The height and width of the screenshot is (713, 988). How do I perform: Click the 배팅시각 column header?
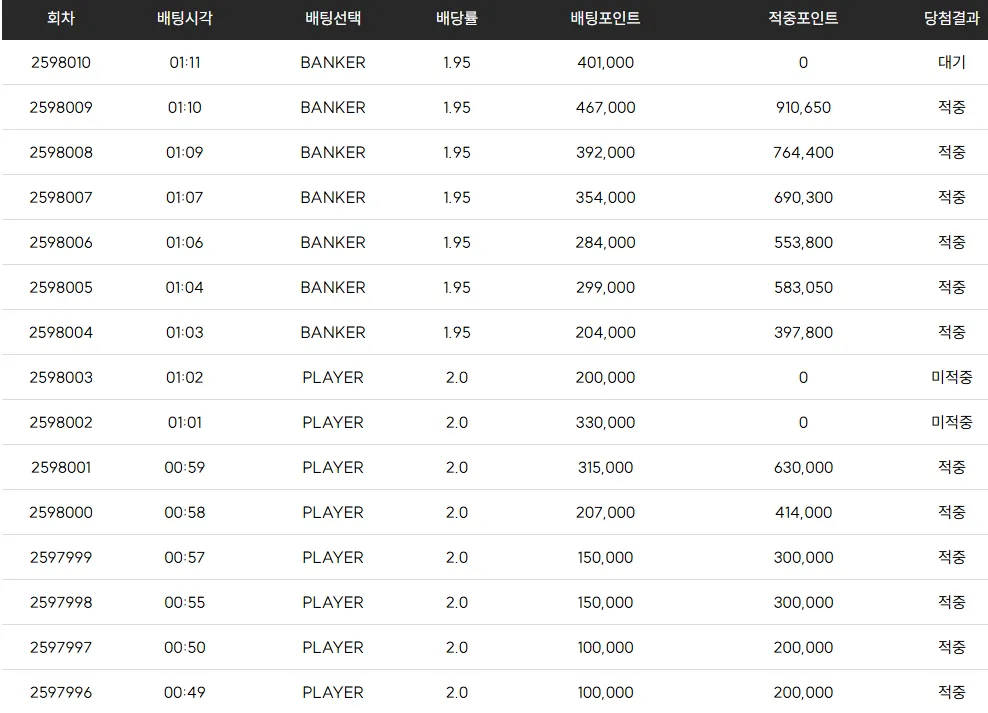[x=184, y=18]
